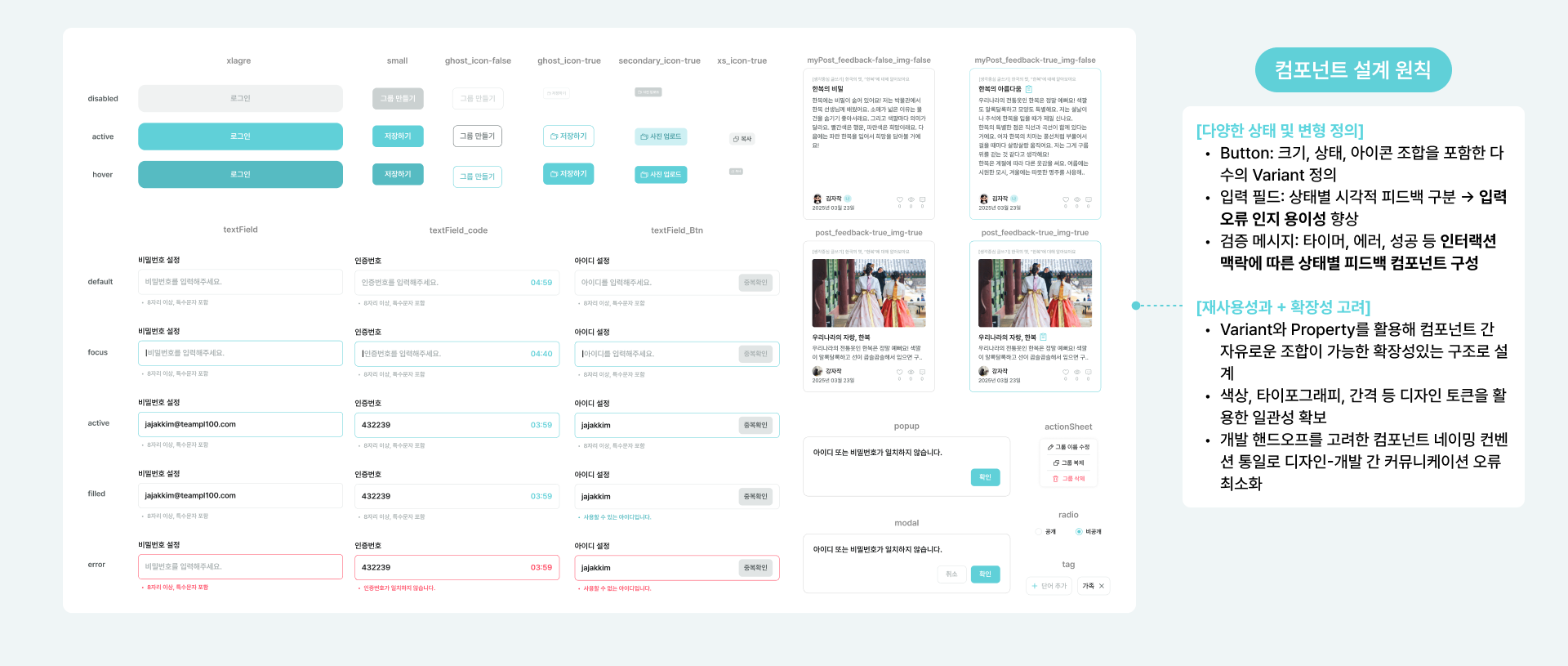1568x666 pixels.
Task: Click 확인 in the popup dialog
Action: click(985, 477)
